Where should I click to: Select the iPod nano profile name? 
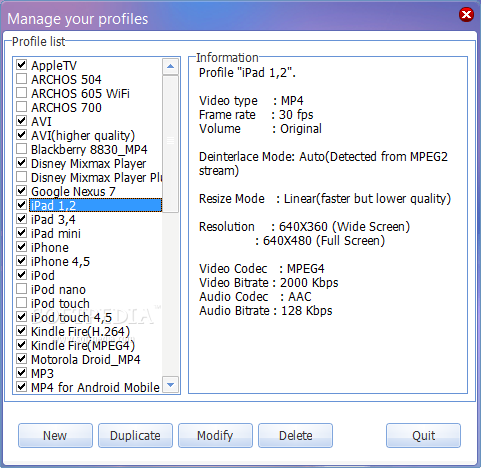pos(59,290)
